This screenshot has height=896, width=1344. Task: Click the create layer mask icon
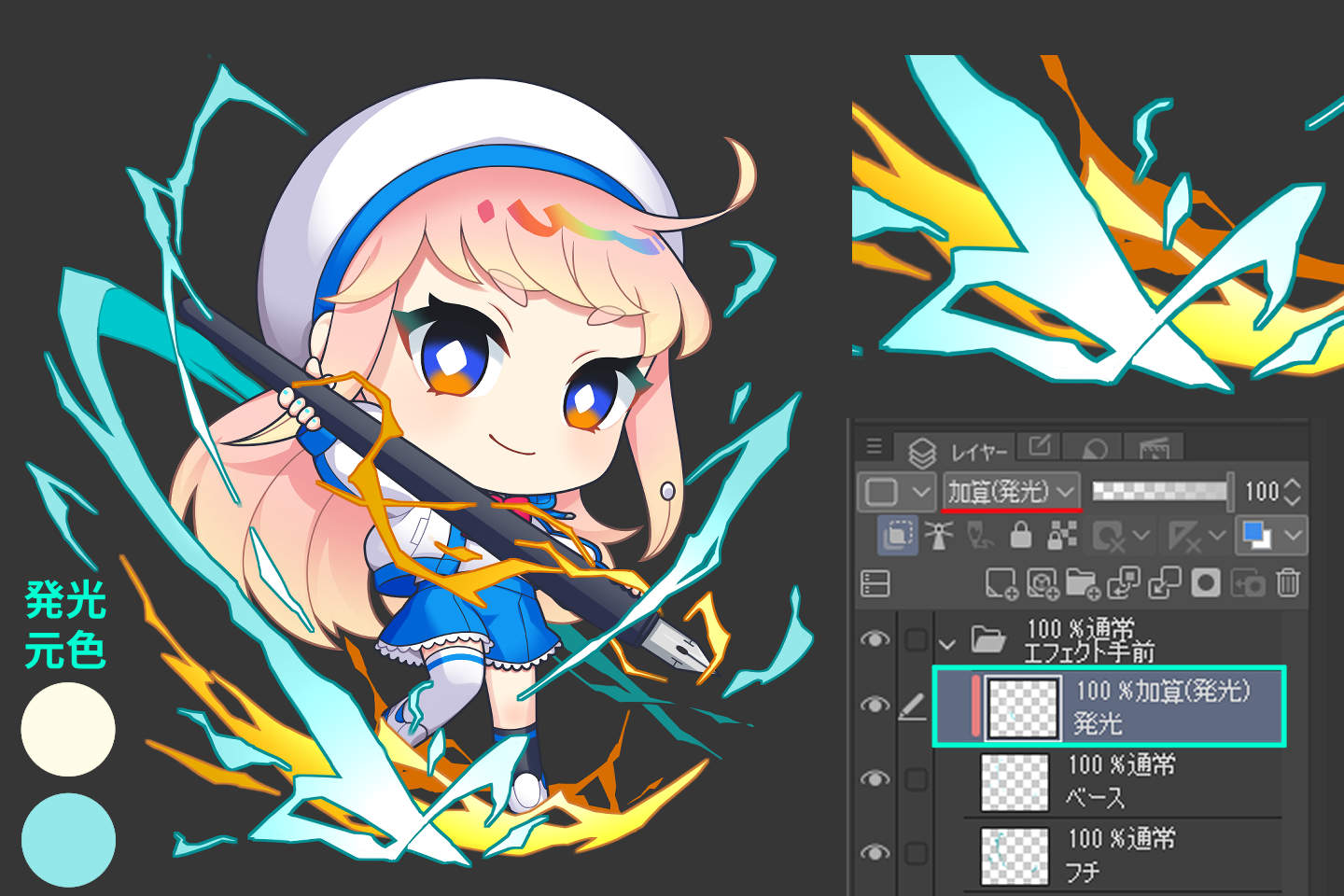1206,583
